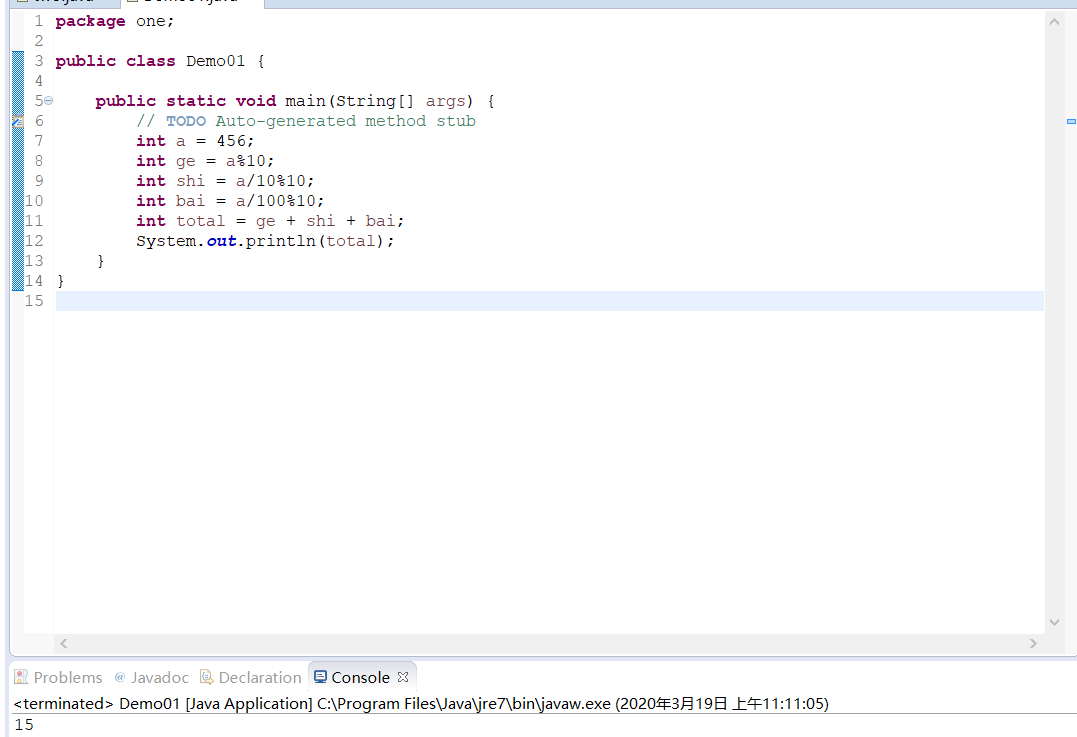The image size is (1077, 737).
Task: Click the TODO task marker on line 6
Action: [18, 121]
